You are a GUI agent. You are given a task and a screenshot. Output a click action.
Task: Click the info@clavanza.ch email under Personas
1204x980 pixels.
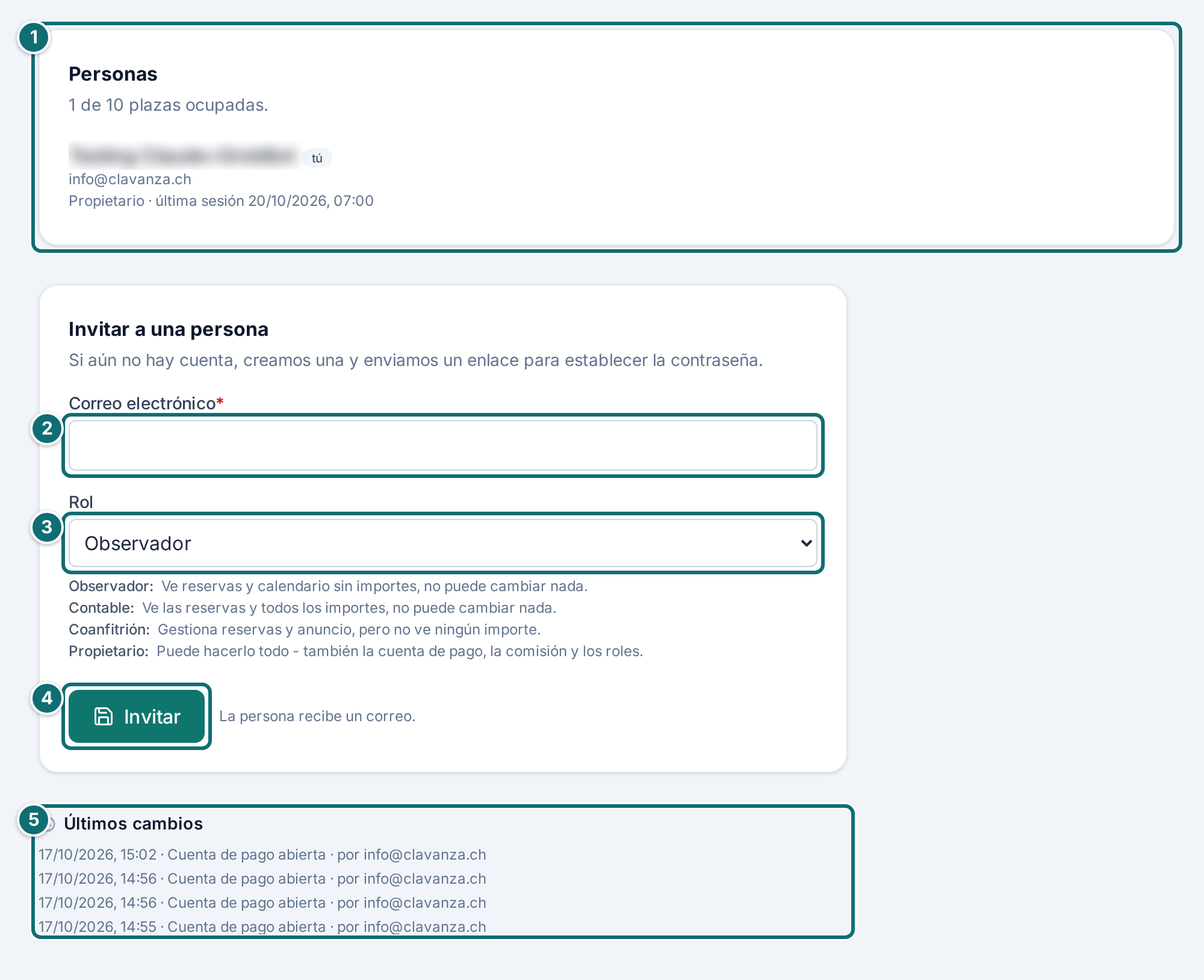coord(130,179)
